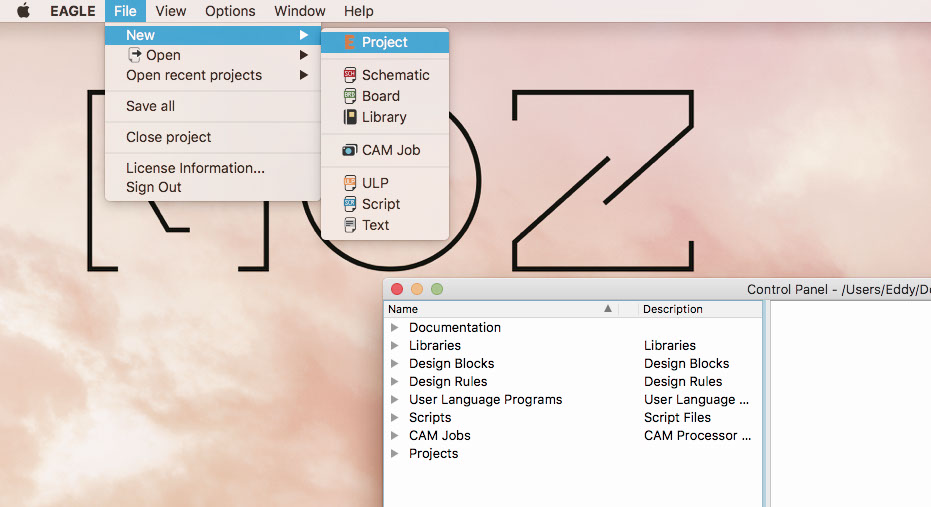
Task: Expand the Design Blocks tree node
Action: pos(394,363)
